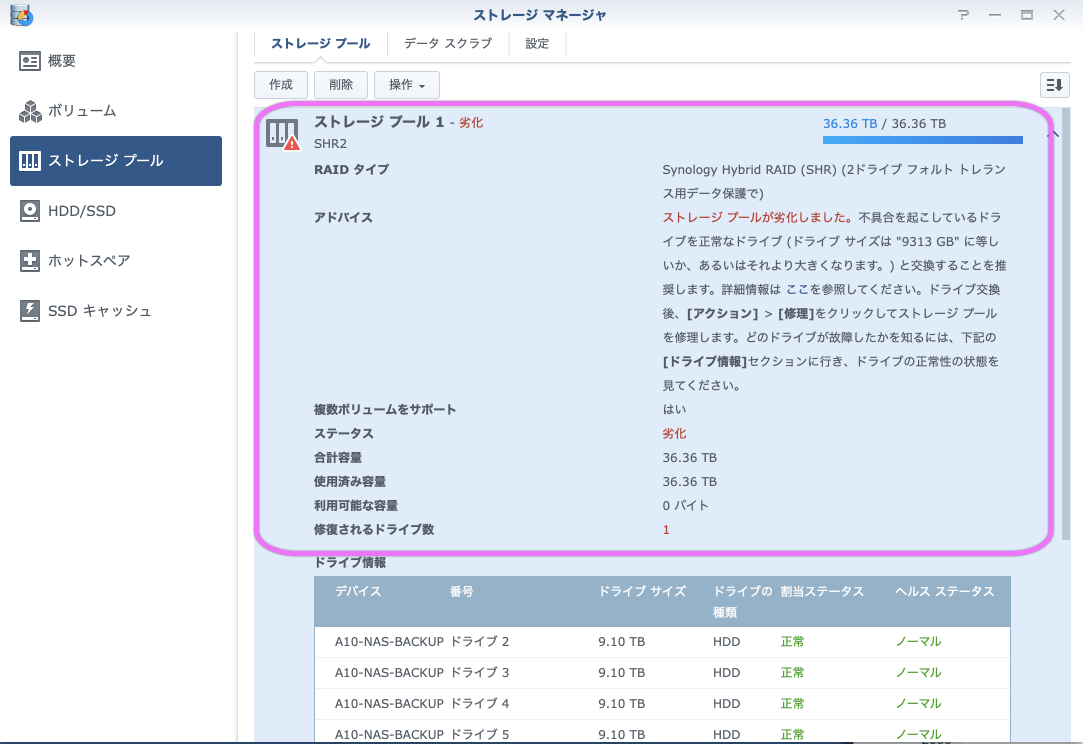Open DSM help via the question mark icon
Image resolution: width=1083 pixels, height=744 pixels.
[x=964, y=15]
